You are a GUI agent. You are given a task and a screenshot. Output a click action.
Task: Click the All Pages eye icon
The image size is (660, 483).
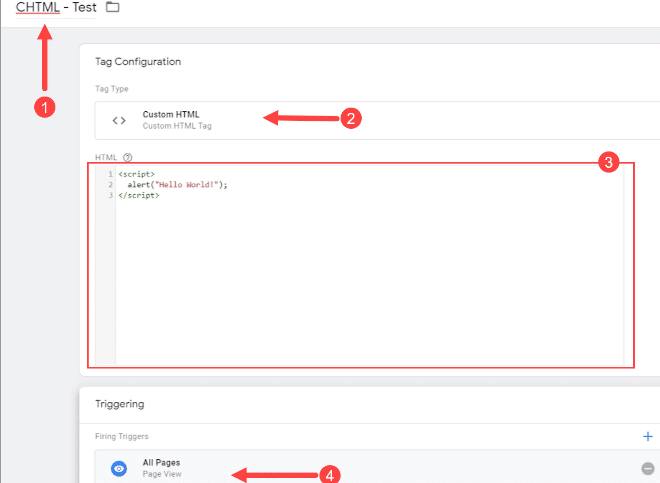tap(119, 468)
